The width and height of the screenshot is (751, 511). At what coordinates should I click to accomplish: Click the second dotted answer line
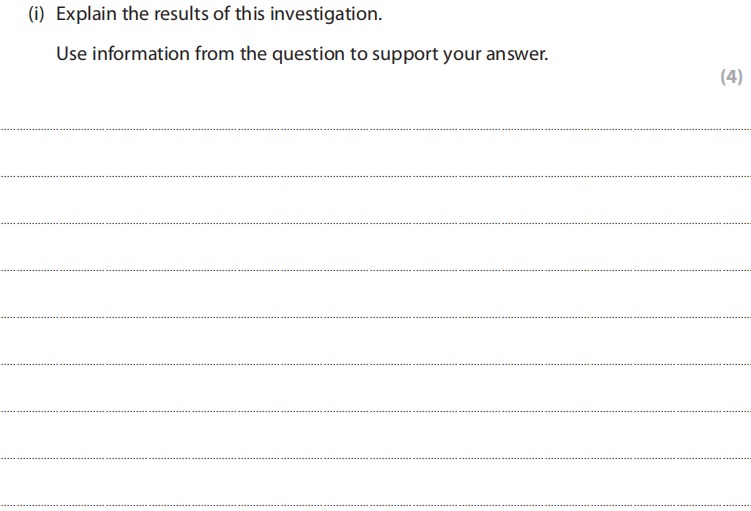point(375,176)
